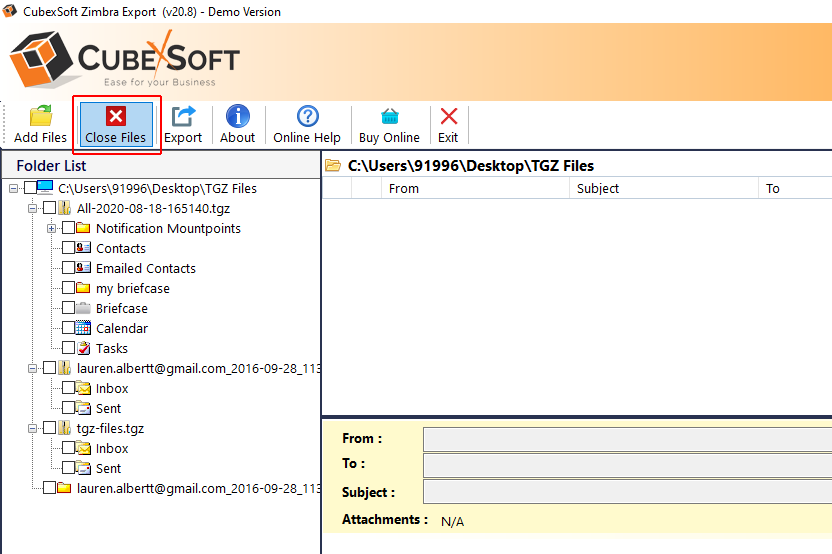
Task: Check the Inbox checkbox under tgz-files.tgz
Action: [x=68, y=448]
